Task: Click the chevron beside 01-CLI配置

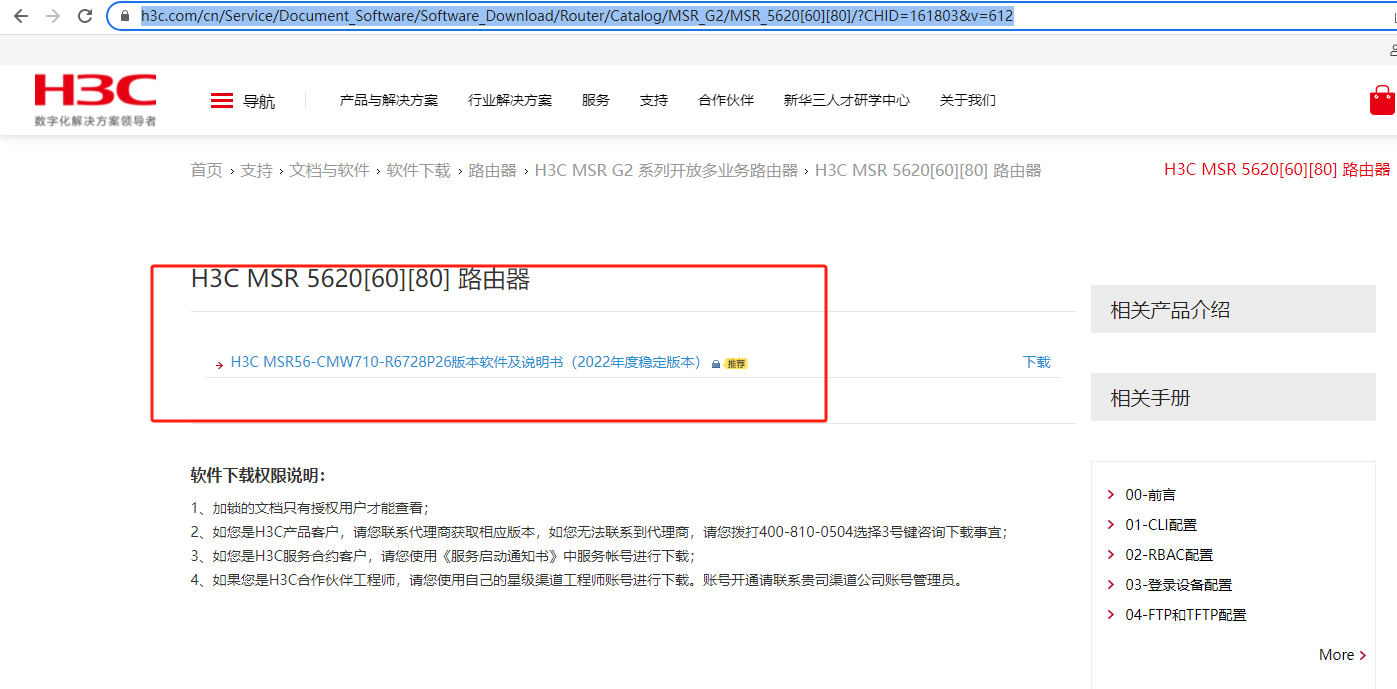Action: pyautogui.click(x=1111, y=525)
